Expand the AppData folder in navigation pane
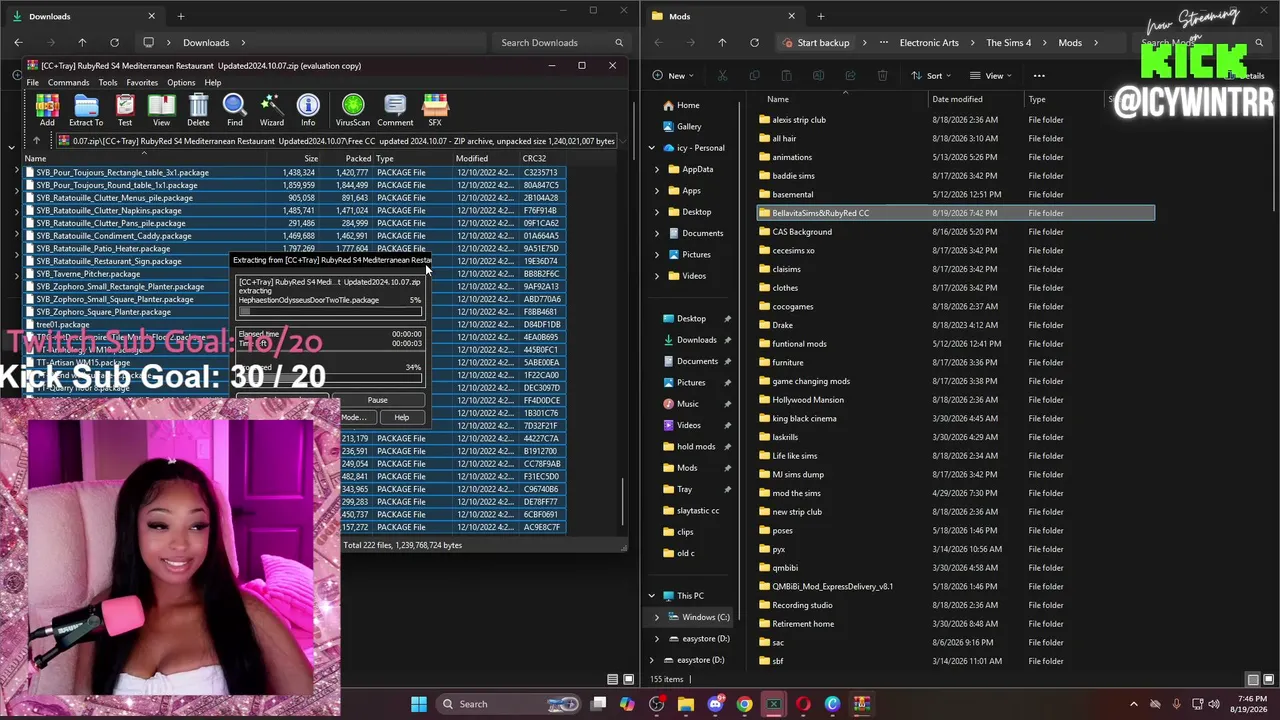 coord(657,169)
